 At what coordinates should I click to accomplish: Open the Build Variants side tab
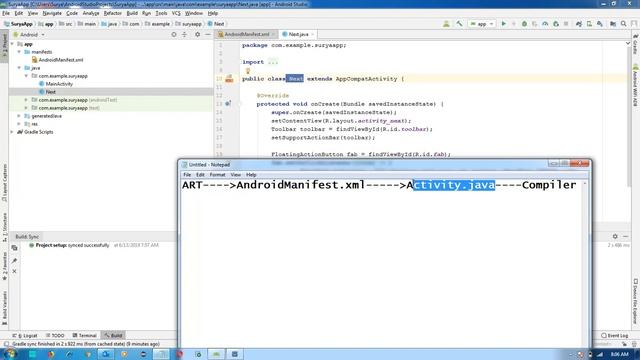click(x=4, y=308)
